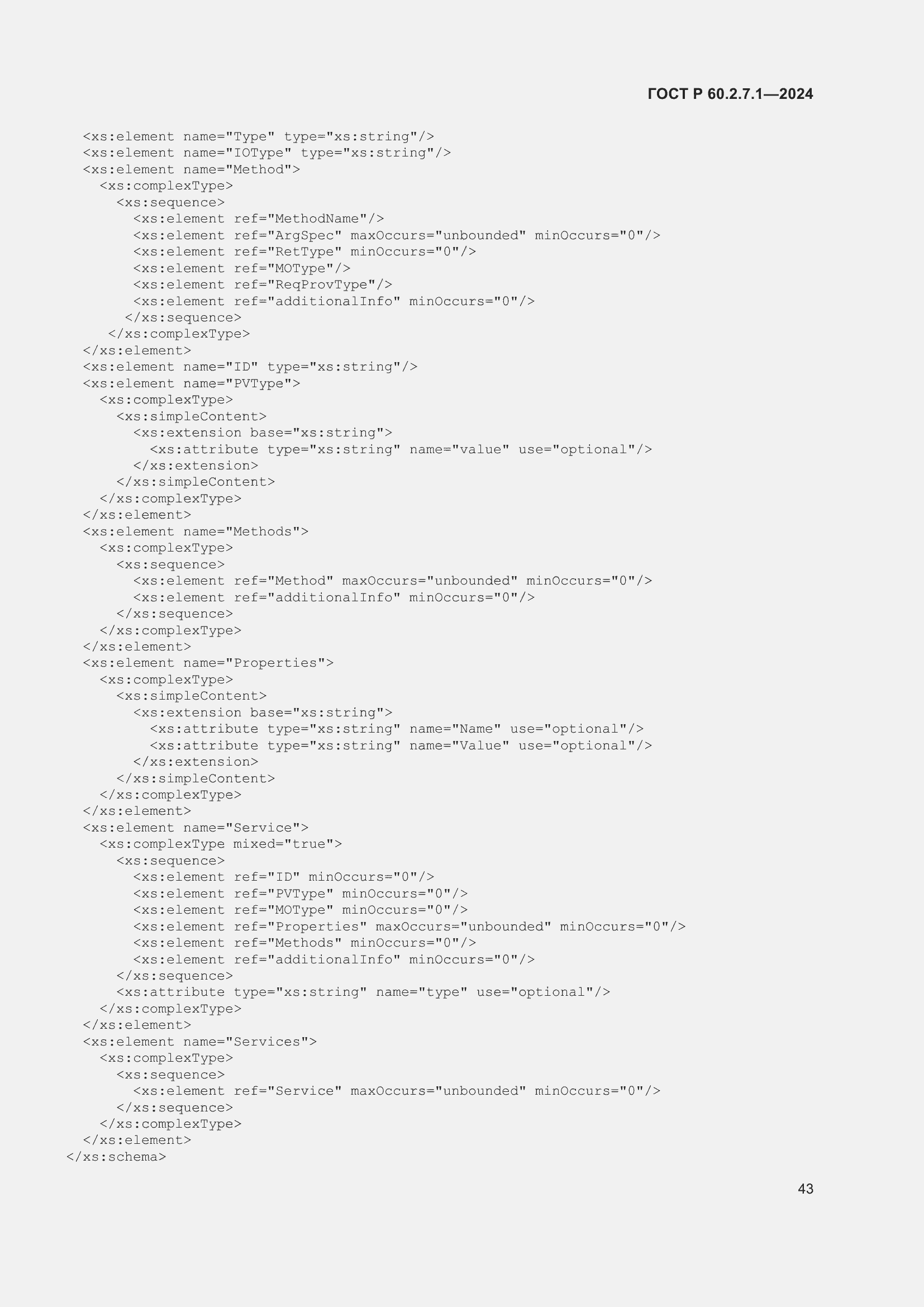Viewport: 924px width, 1307px height.
Task: Click the element name="Properties" opening tag
Action: tap(208, 663)
